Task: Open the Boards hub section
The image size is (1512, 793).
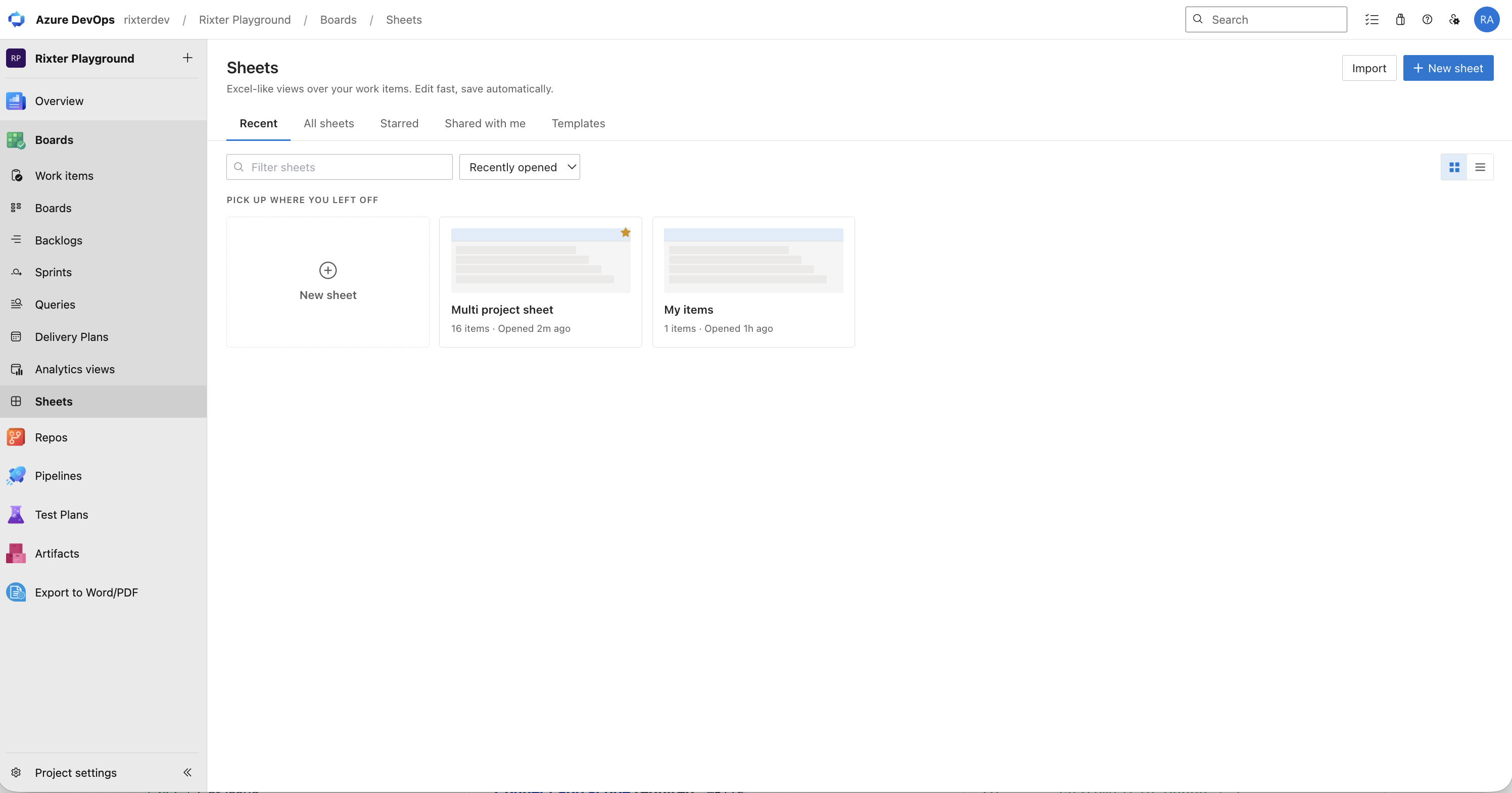Action: tap(103, 139)
